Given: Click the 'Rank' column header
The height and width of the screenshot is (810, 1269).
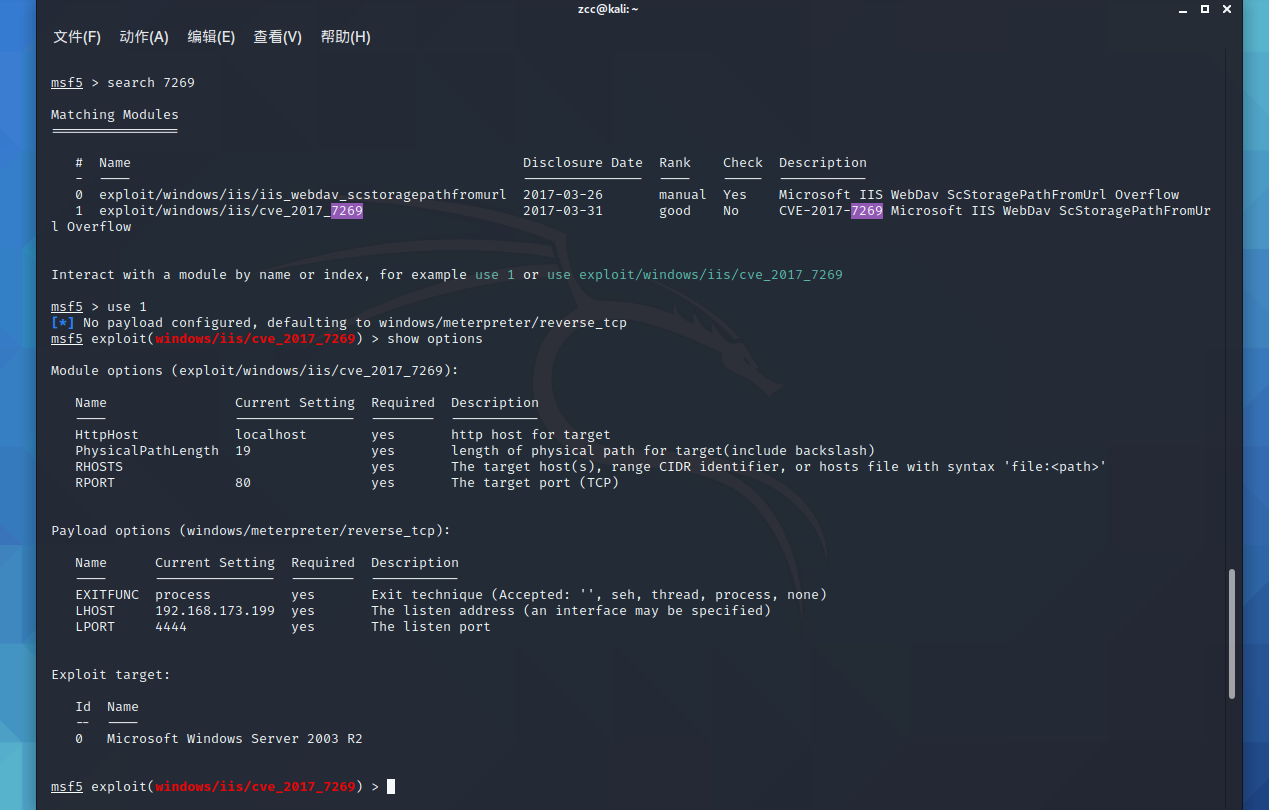Looking at the screenshot, I should [675, 163].
